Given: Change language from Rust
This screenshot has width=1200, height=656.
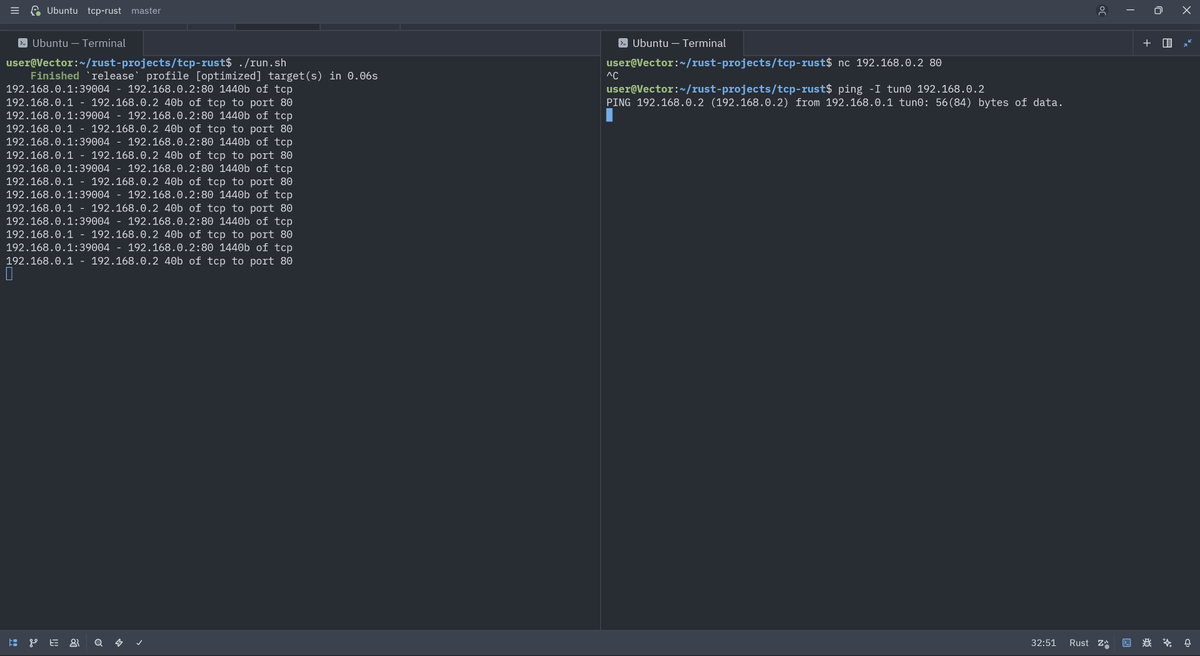Looking at the screenshot, I should [x=1079, y=643].
